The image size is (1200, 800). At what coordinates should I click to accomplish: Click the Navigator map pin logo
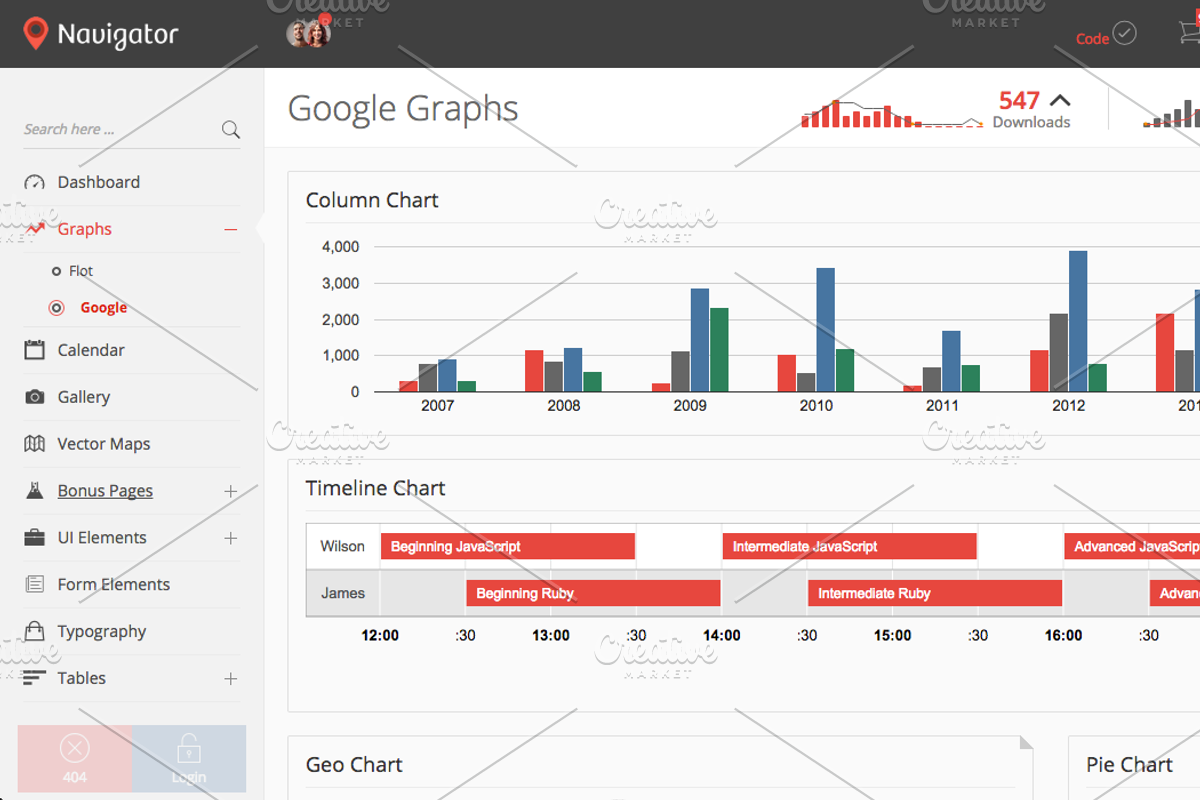coord(35,34)
